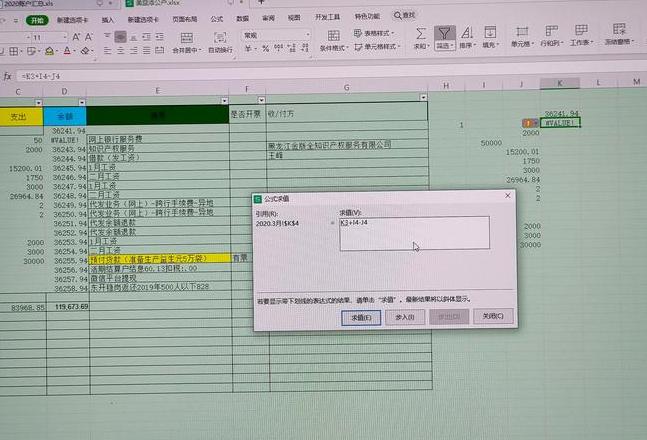Open filter arrow for 余额 column
The image size is (647, 440).
coord(82,102)
